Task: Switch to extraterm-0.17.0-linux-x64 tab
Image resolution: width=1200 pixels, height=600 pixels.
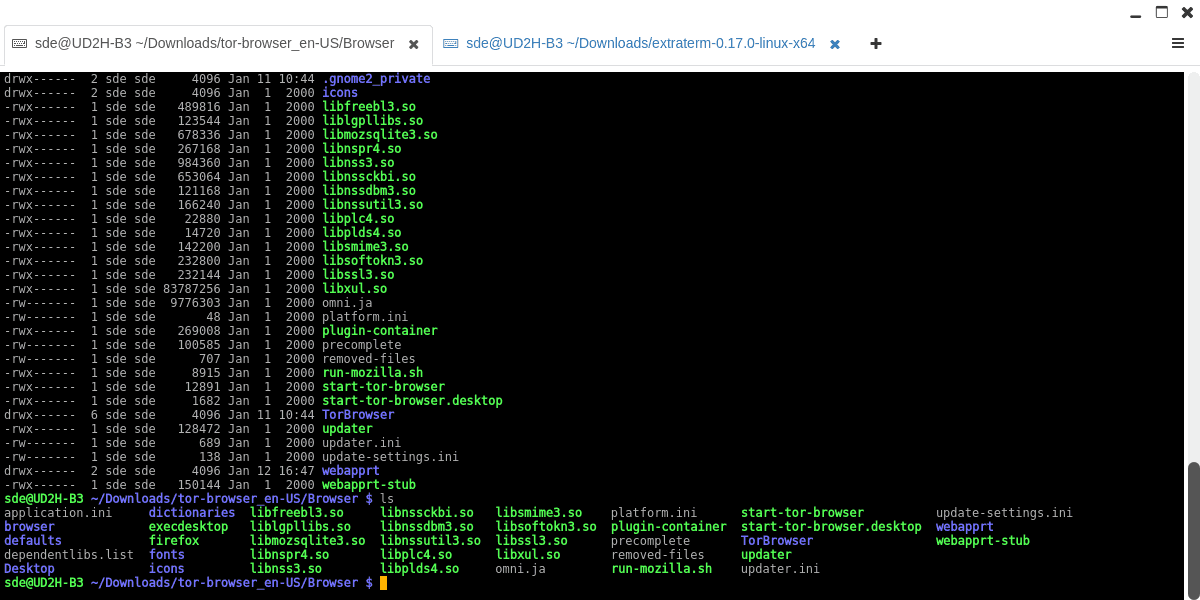Action: pos(640,44)
